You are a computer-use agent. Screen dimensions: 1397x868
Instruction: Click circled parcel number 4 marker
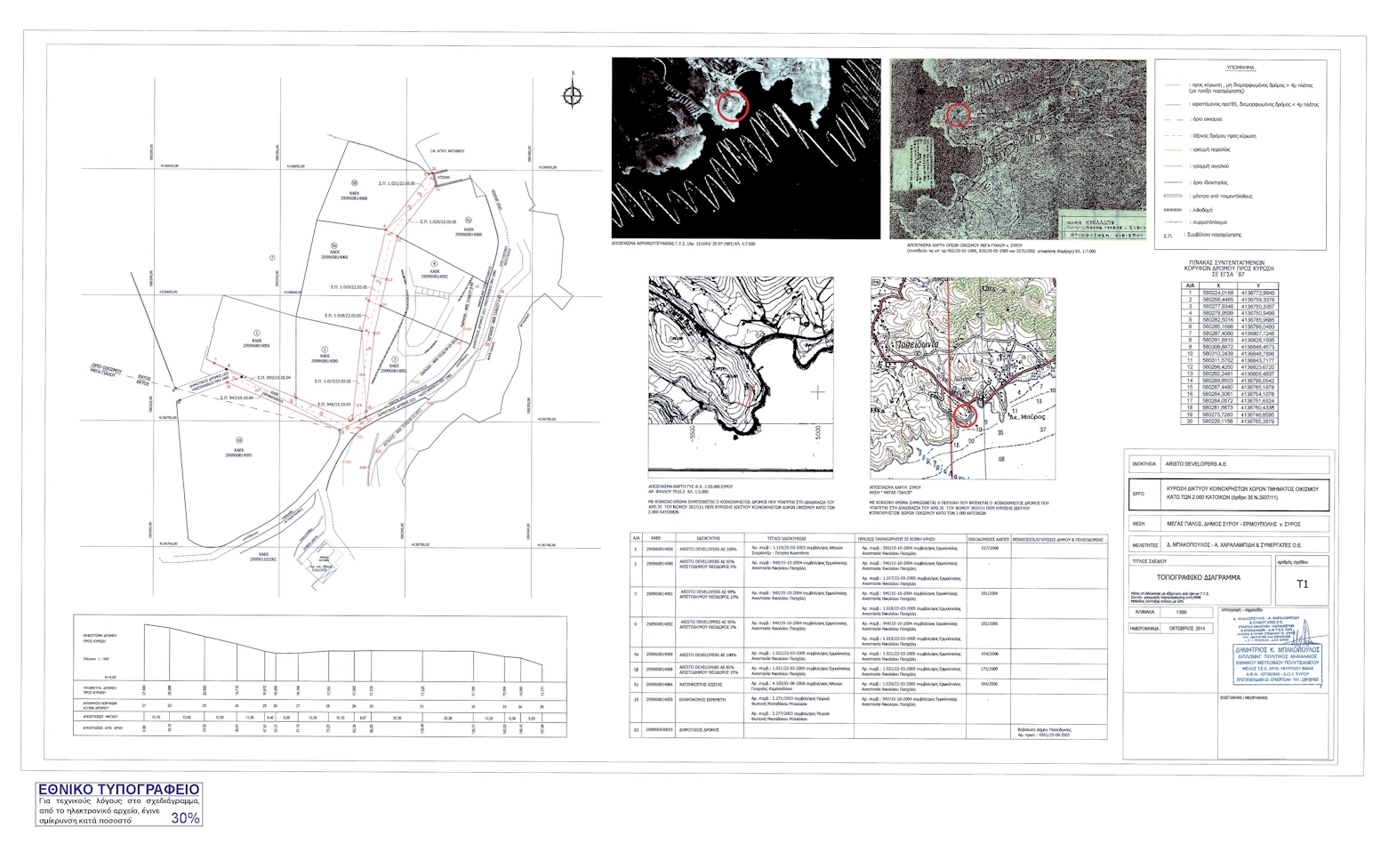(x=433, y=263)
